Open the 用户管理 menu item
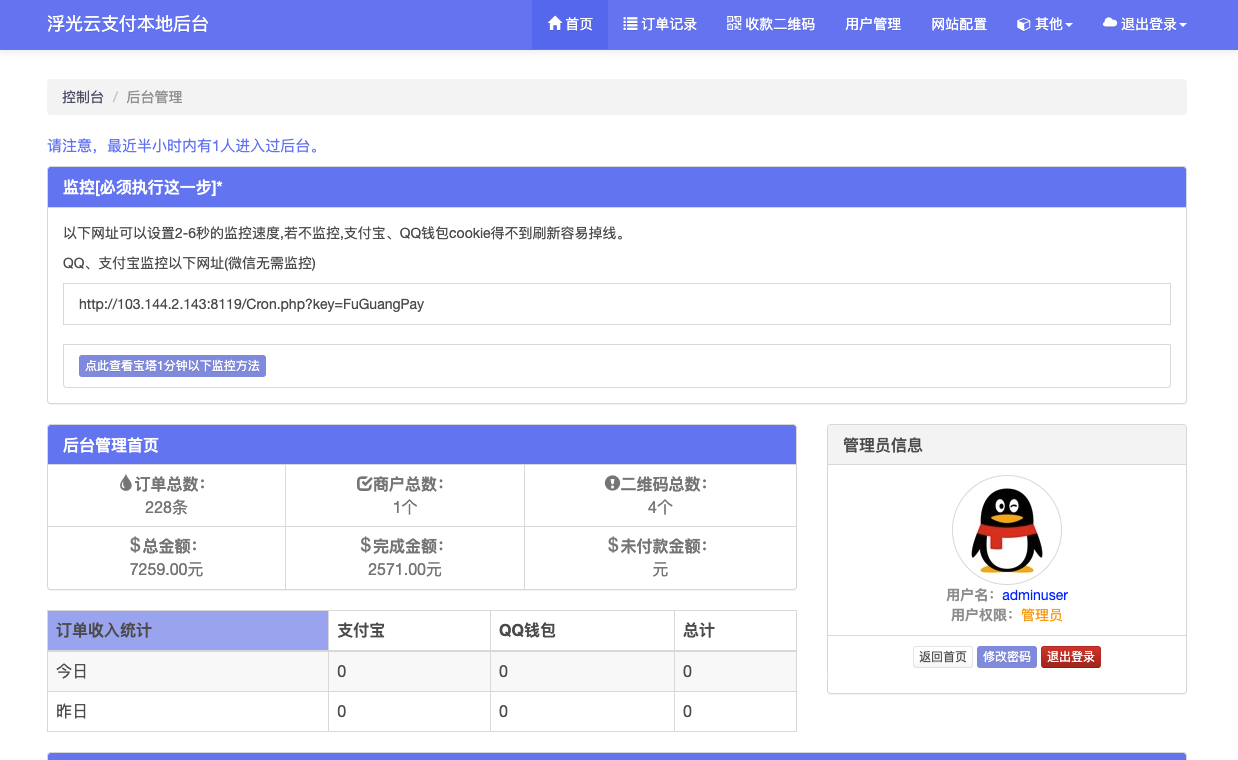The height and width of the screenshot is (760, 1238). pyautogui.click(x=873, y=24)
